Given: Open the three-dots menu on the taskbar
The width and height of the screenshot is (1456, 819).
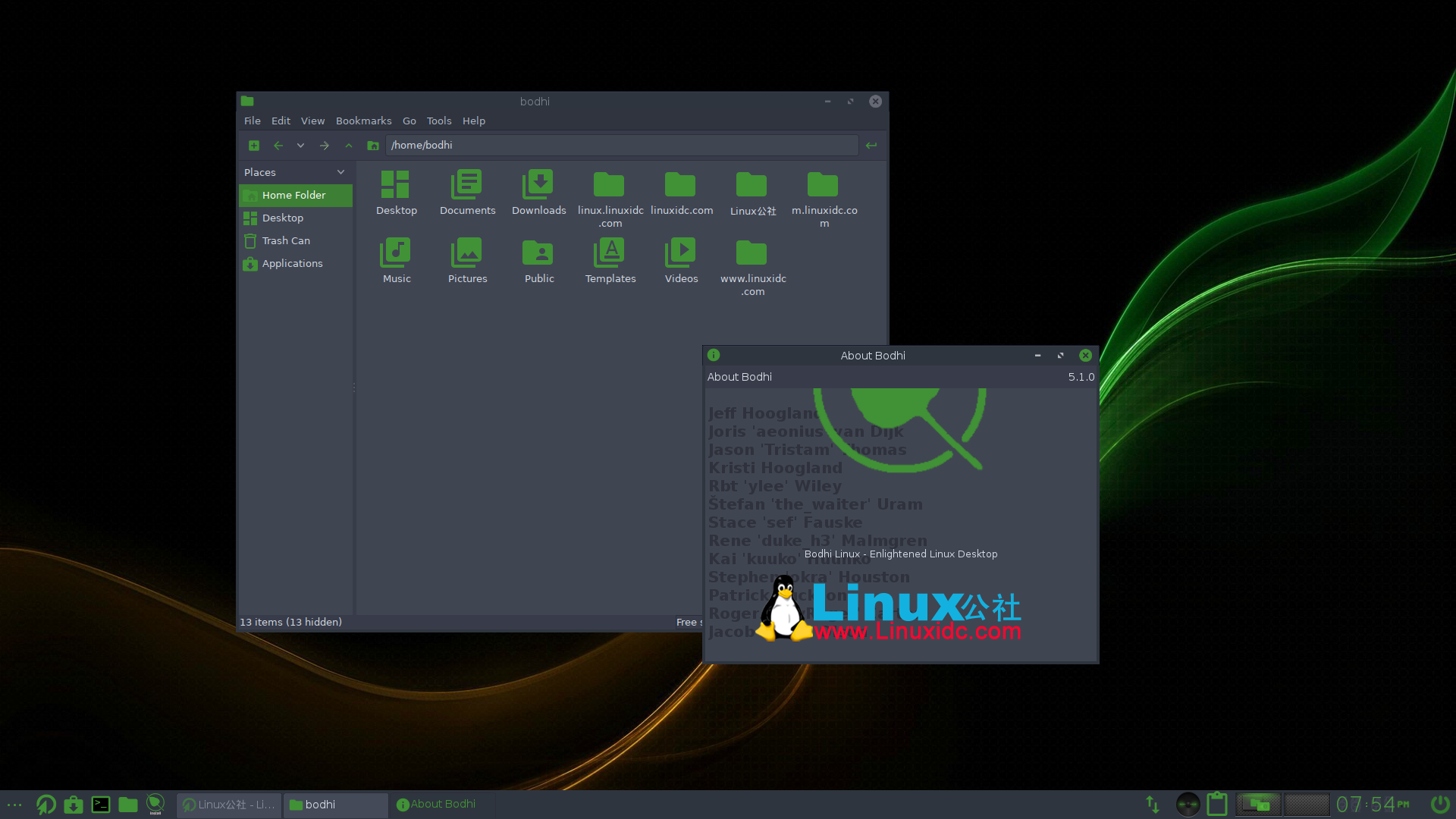Looking at the screenshot, I should [14, 805].
